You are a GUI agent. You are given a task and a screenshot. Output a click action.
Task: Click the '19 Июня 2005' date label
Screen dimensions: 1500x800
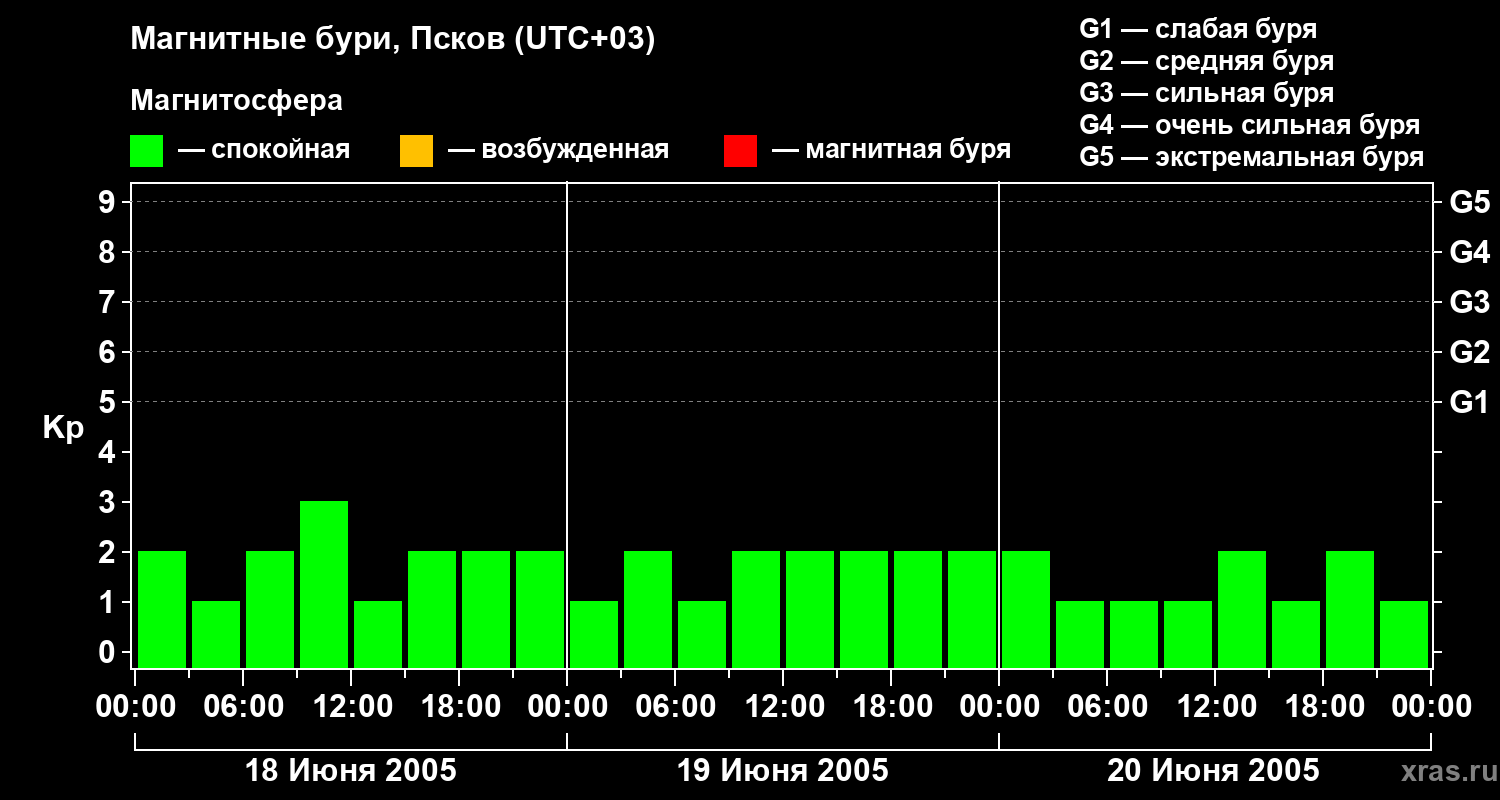pyautogui.click(x=783, y=771)
